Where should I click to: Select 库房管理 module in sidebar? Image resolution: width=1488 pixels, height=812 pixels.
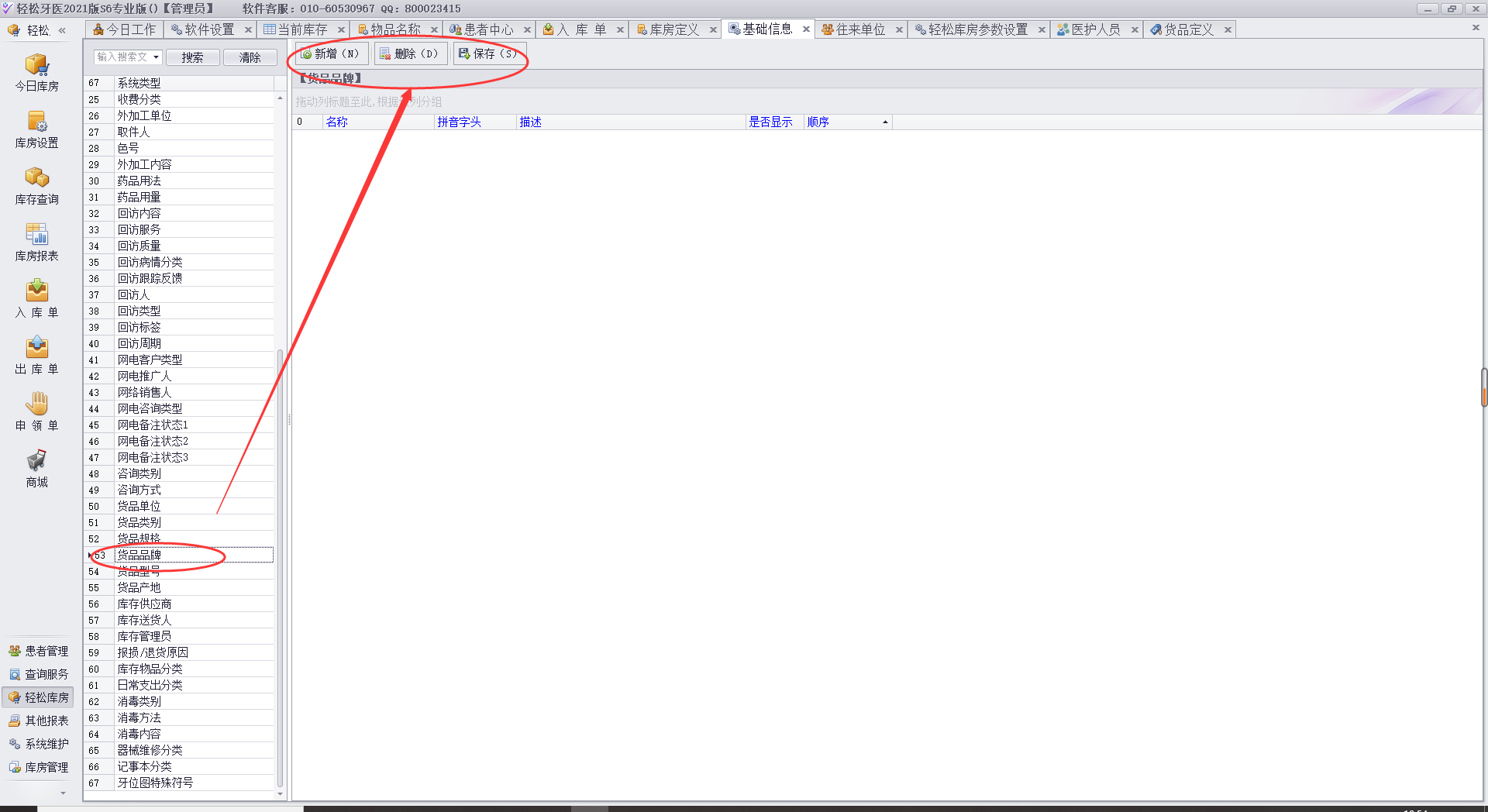[x=38, y=767]
